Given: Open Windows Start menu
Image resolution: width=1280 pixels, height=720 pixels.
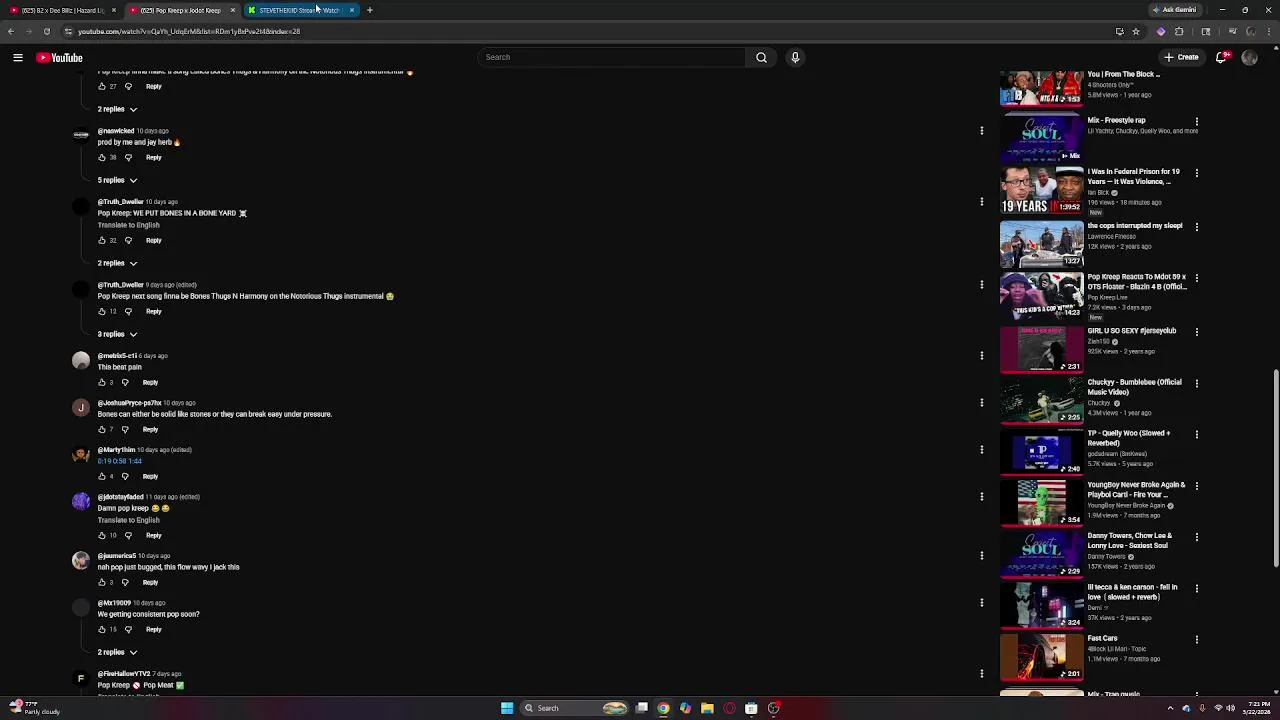Looking at the screenshot, I should (x=507, y=708).
